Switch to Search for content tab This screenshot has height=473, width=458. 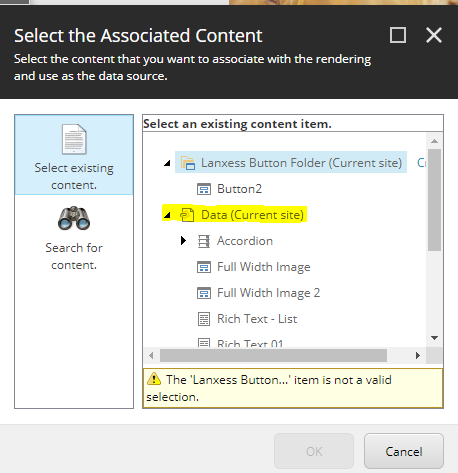[x=74, y=238]
